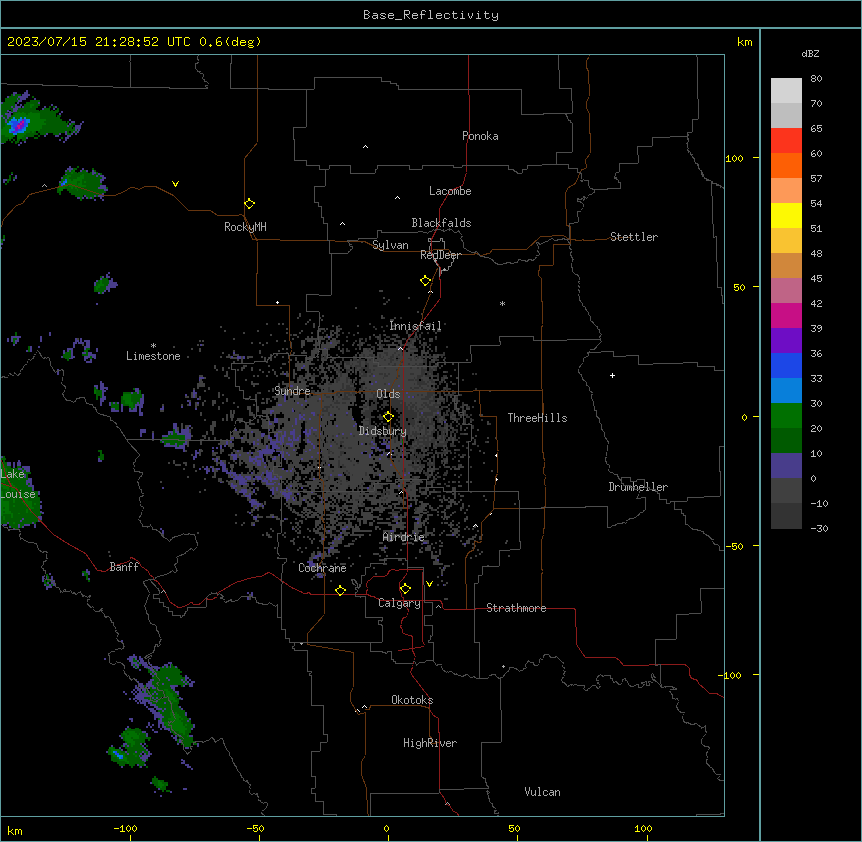Click the green 30 dBZ legend swatch
The width and height of the screenshot is (862, 842).
(x=786, y=416)
